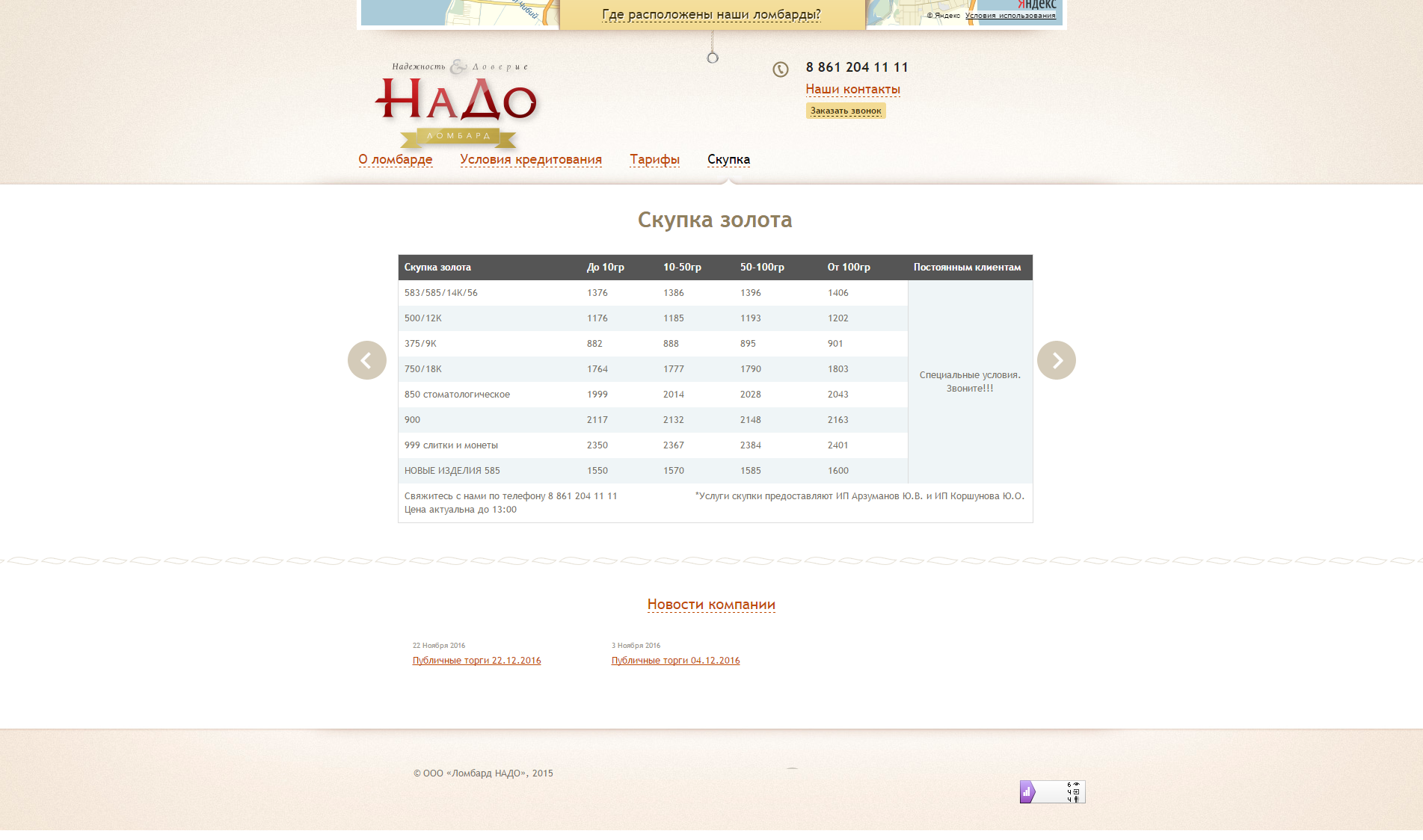
Task: Click price 1600 in the НОВЫЕ ИЗДЕЛИЯ row
Action: click(x=838, y=471)
